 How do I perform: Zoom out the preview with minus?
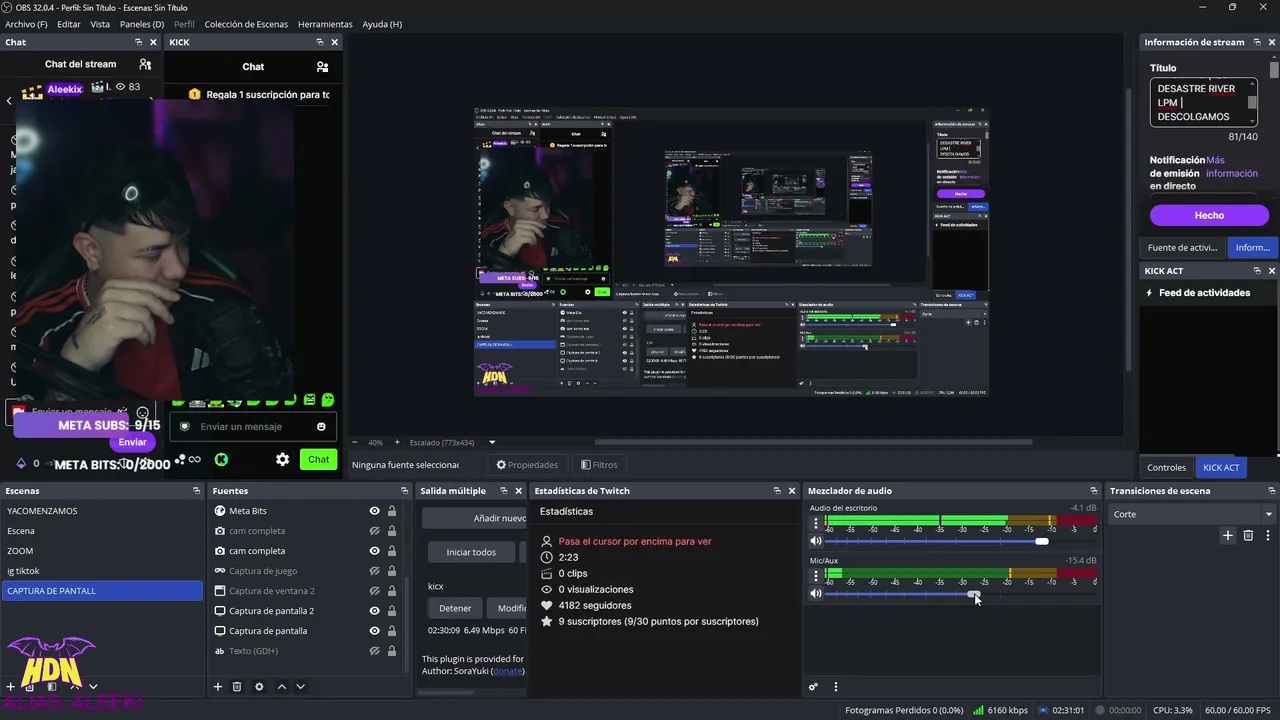(354, 442)
